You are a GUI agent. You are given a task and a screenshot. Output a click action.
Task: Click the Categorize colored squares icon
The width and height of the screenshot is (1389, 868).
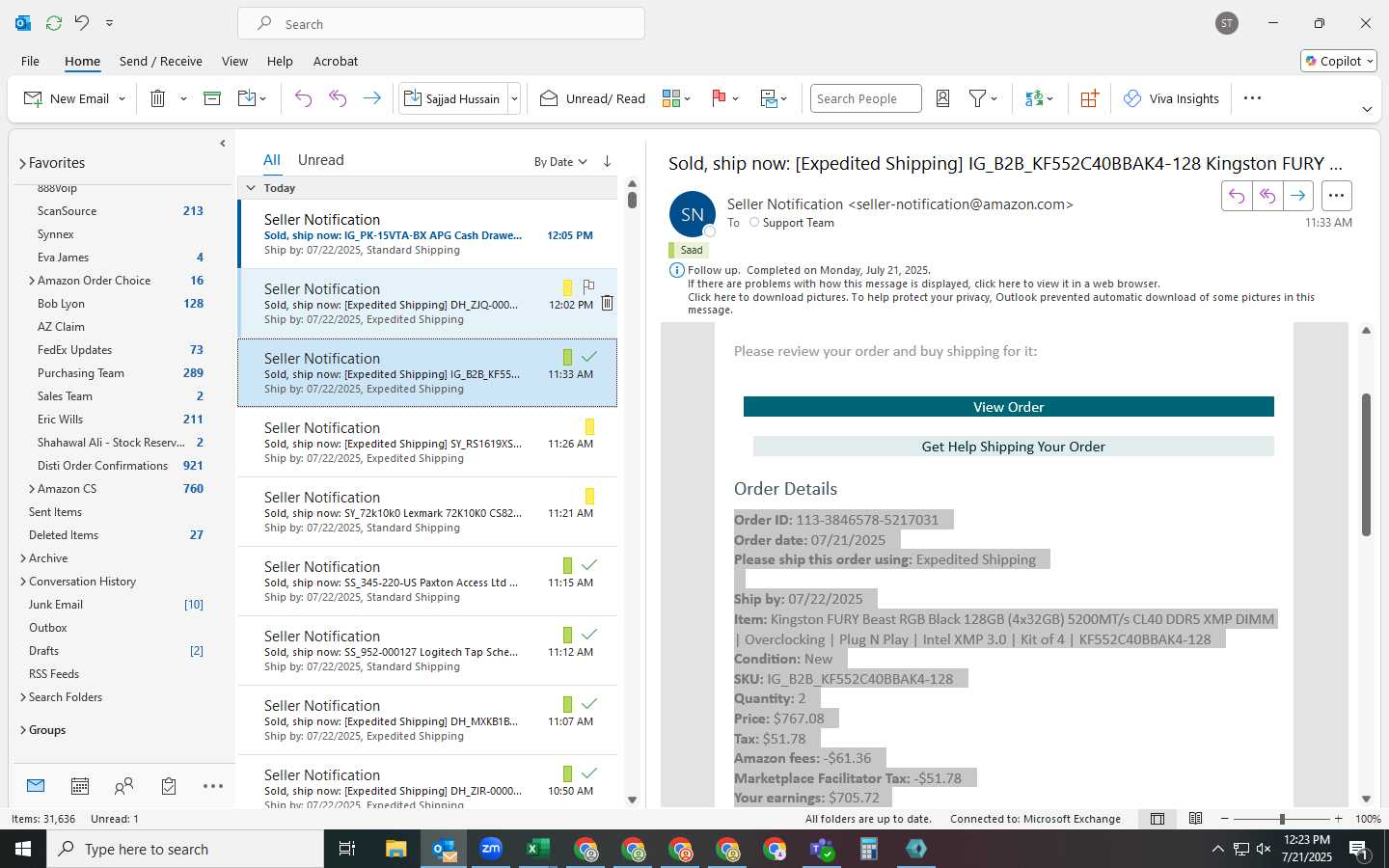[x=671, y=98]
